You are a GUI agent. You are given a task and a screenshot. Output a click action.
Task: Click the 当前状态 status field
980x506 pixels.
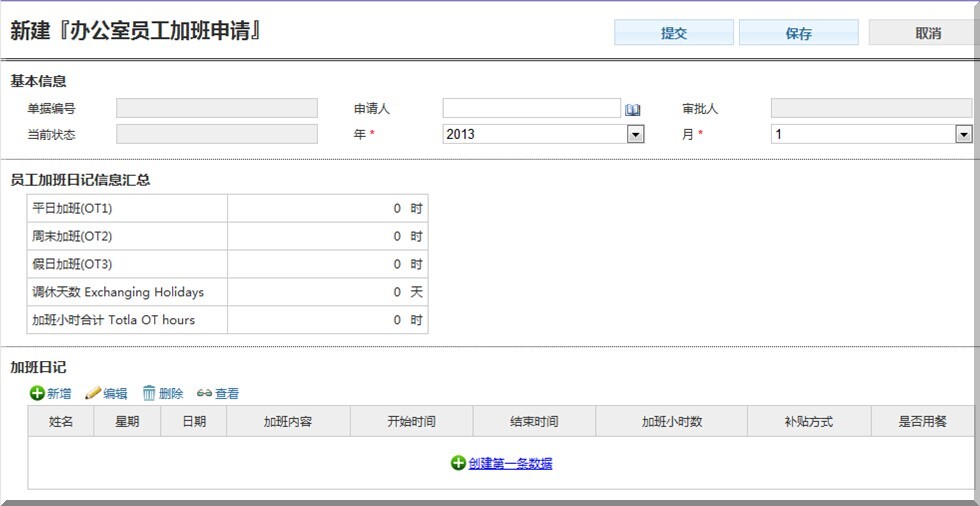(x=217, y=134)
